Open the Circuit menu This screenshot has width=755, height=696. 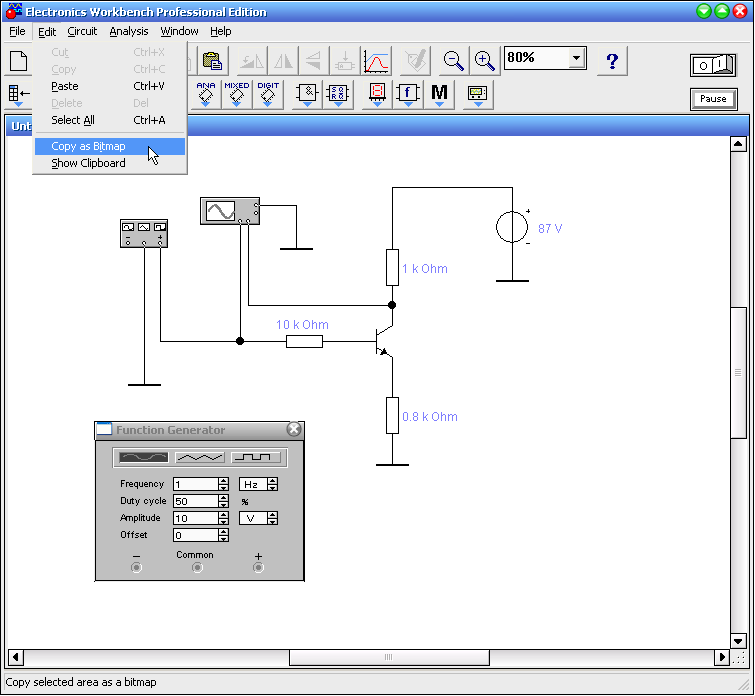82,31
